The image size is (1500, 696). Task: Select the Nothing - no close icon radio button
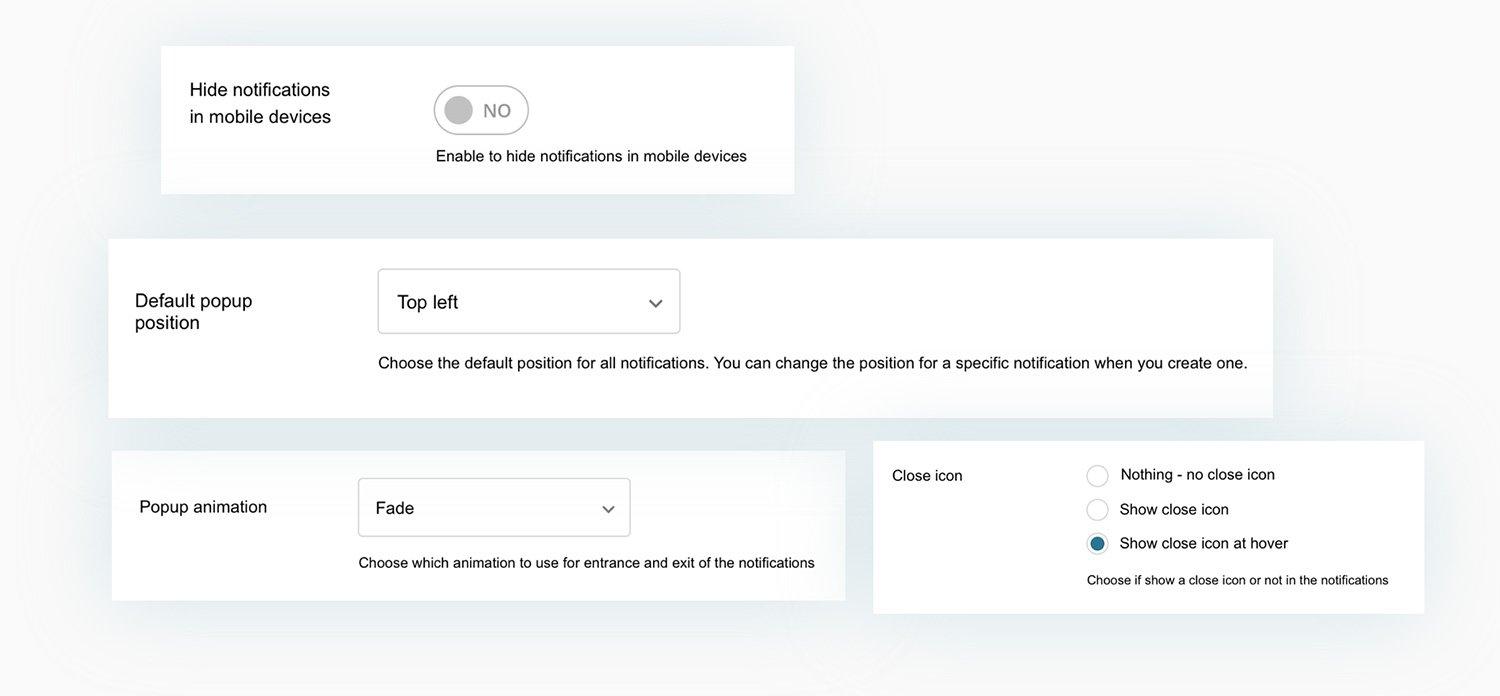(1097, 476)
